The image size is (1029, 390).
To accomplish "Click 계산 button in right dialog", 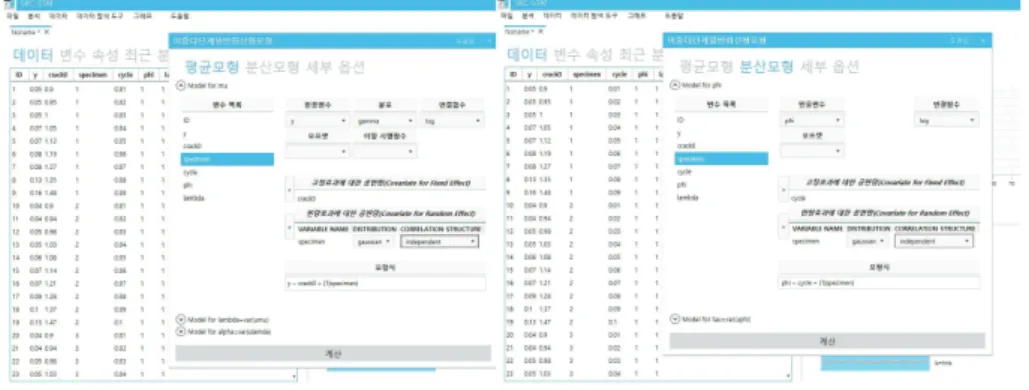I will [827, 341].
